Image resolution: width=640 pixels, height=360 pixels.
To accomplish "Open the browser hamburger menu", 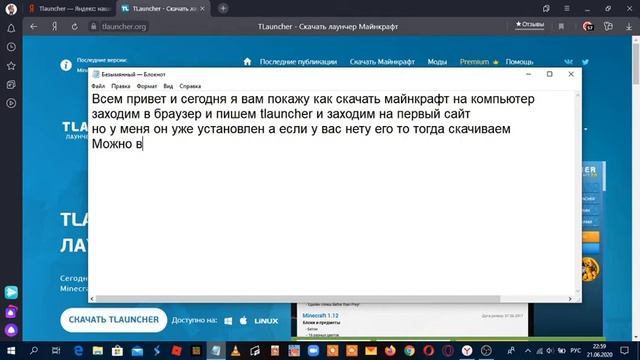I will [567, 9].
